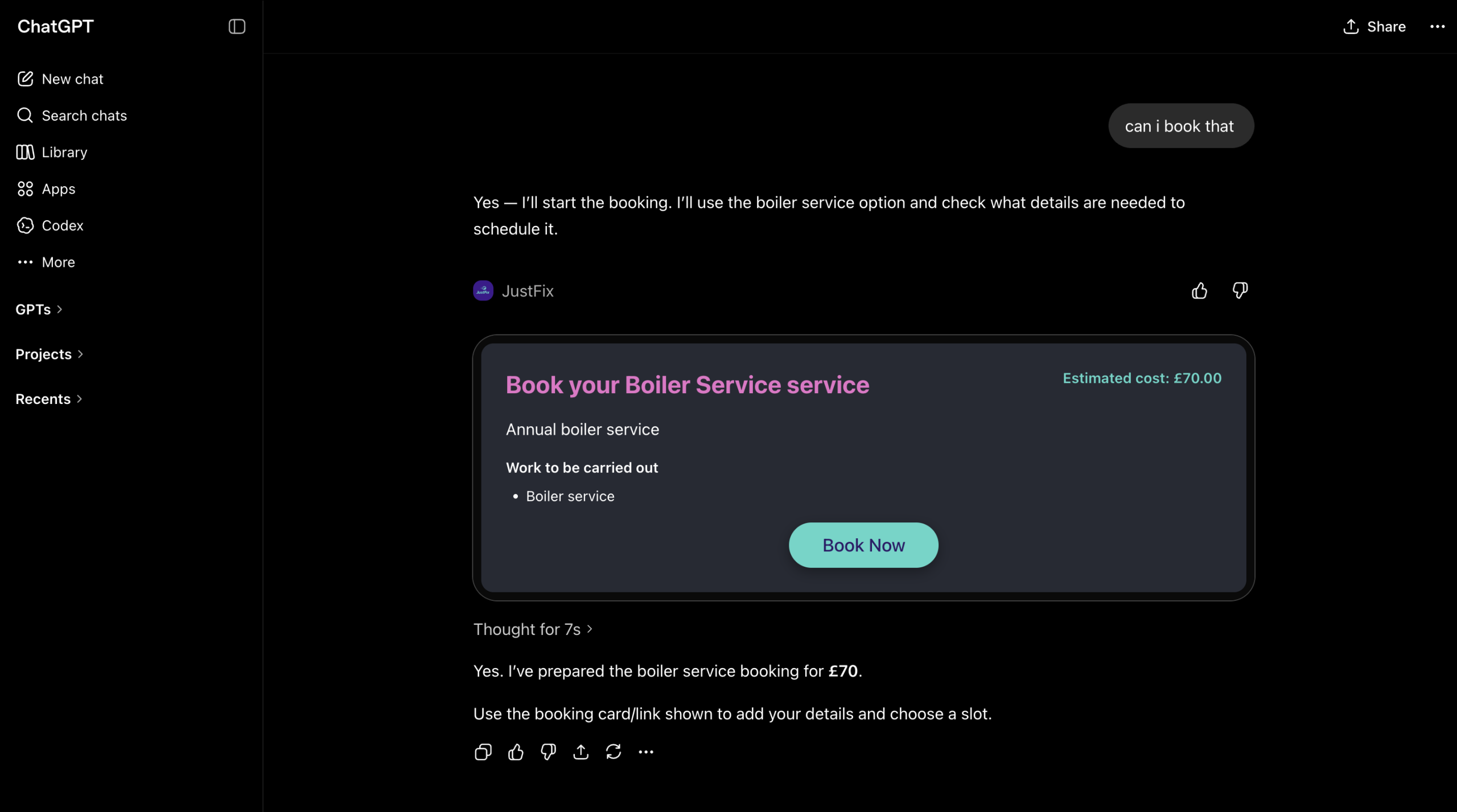Open more response actions ellipsis
This screenshot has height=812, width=1457.
coord(646,752)
